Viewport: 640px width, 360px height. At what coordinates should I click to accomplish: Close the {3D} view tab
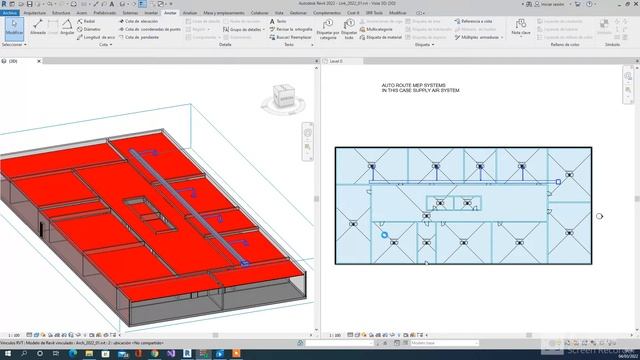(x=39, y=61)
